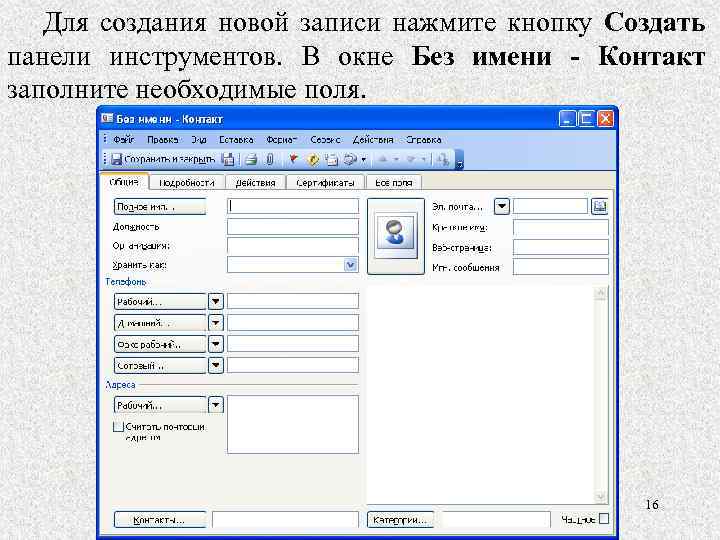Click the Previous Item up arrow icon

[x=382, y=159]
